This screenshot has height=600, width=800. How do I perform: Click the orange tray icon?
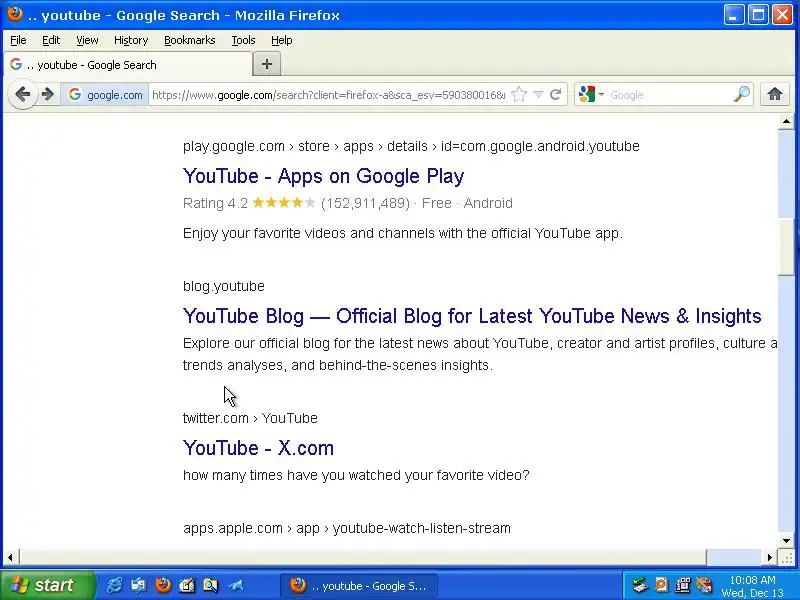(661, 585)
